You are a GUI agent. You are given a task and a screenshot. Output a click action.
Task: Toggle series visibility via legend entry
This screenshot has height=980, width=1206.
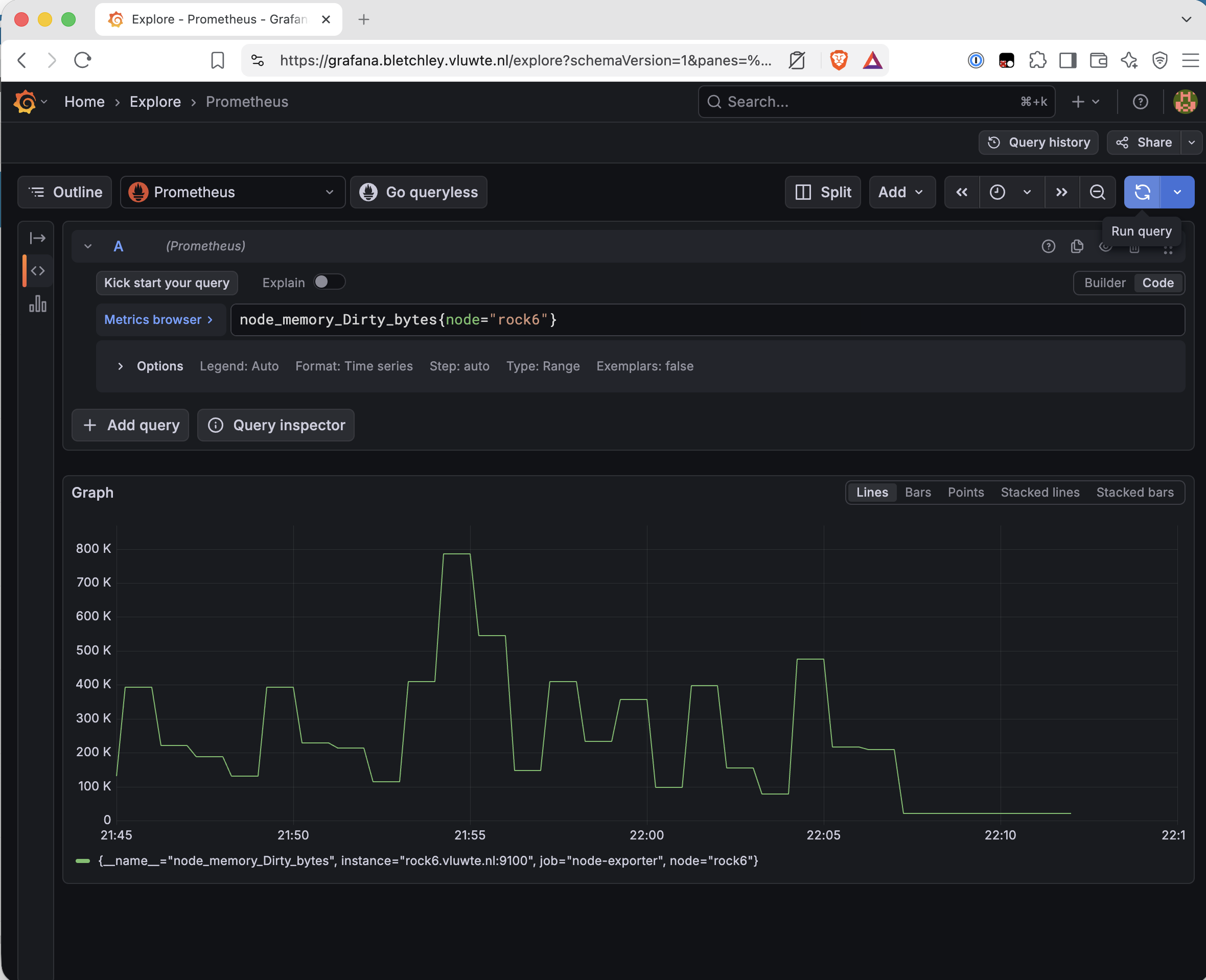[428, 861]
